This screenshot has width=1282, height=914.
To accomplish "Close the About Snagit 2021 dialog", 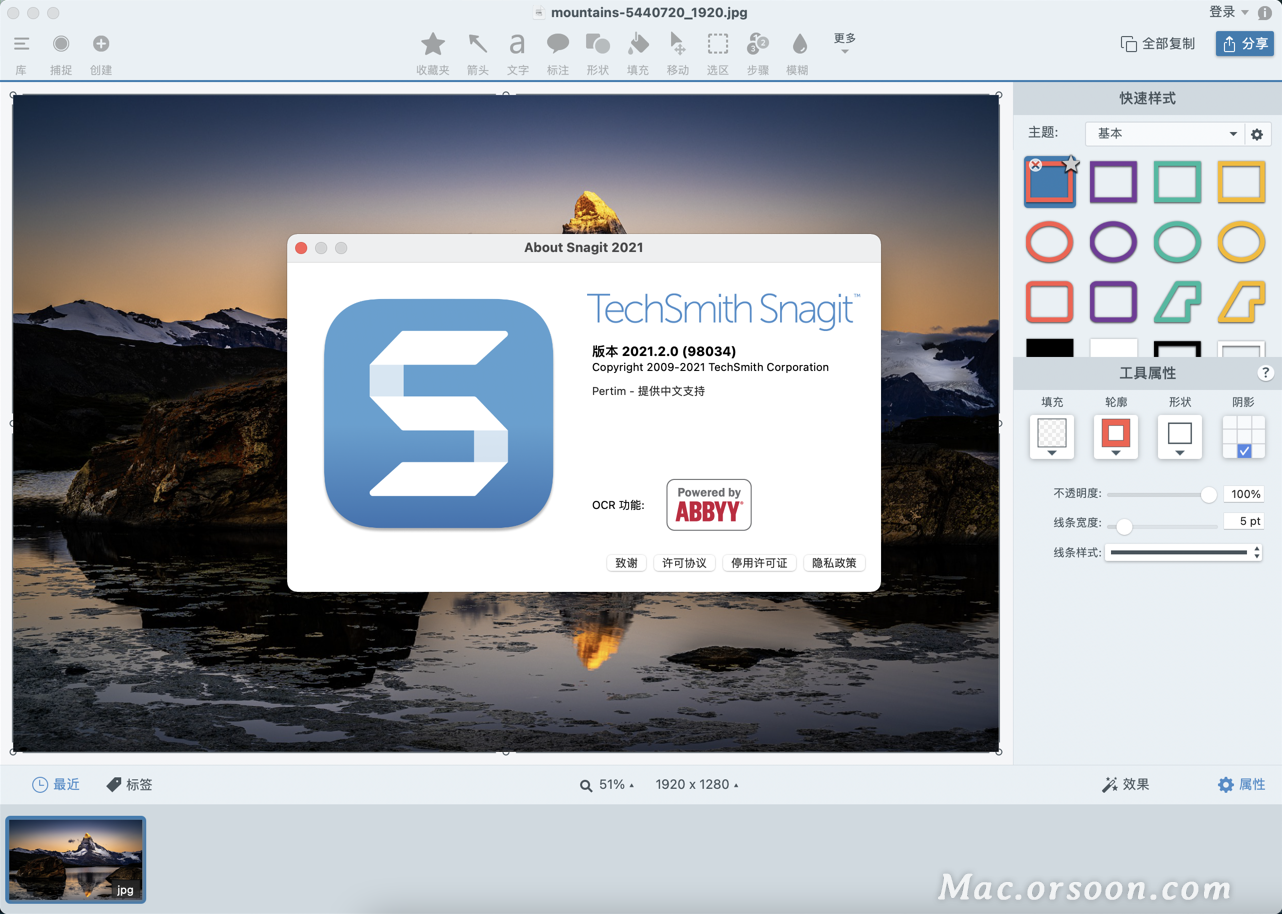I will click(301, 248).
